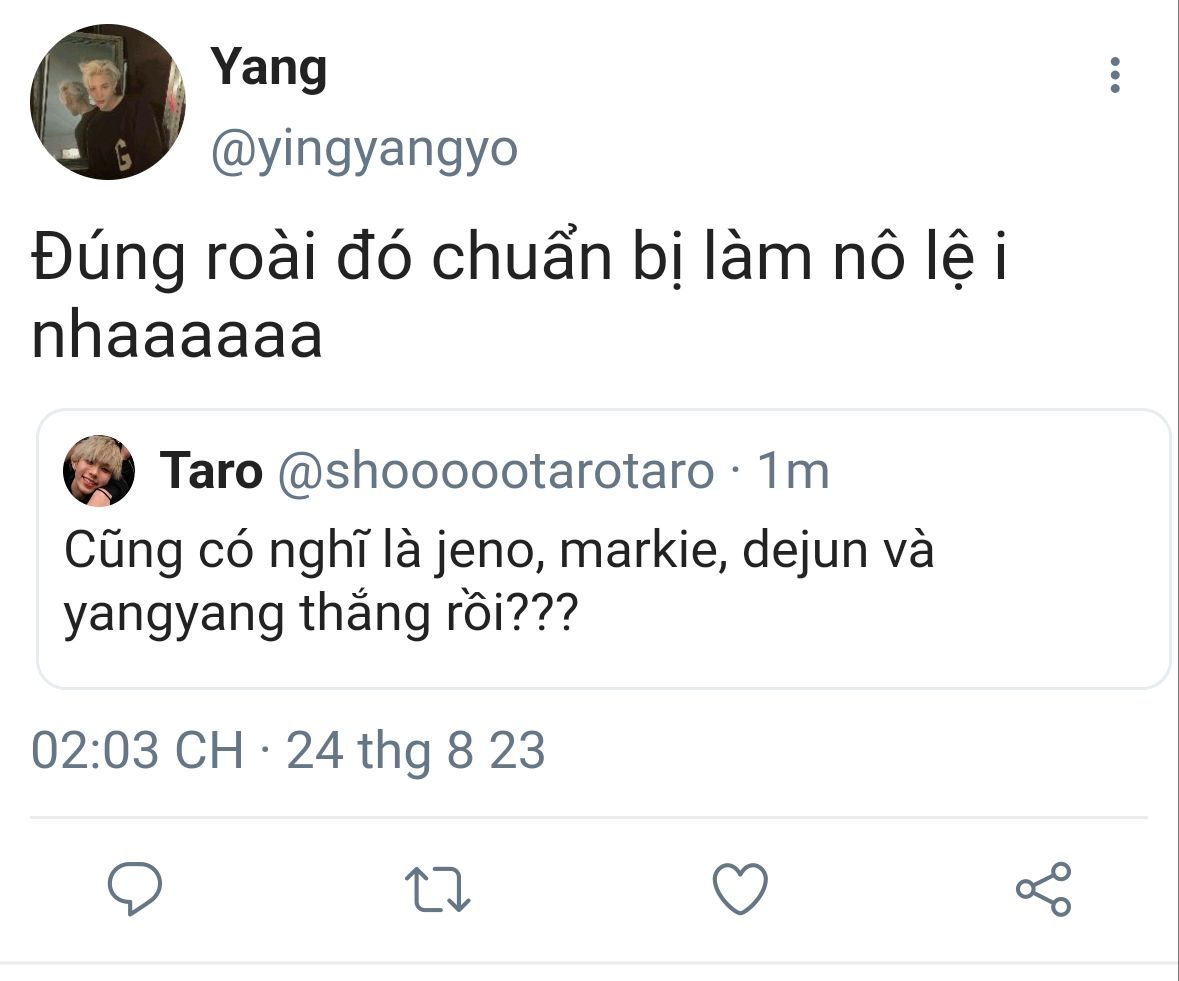Click the word nhaaaaaa in the tweet
1179x981 pixels.
pos(177,334)
